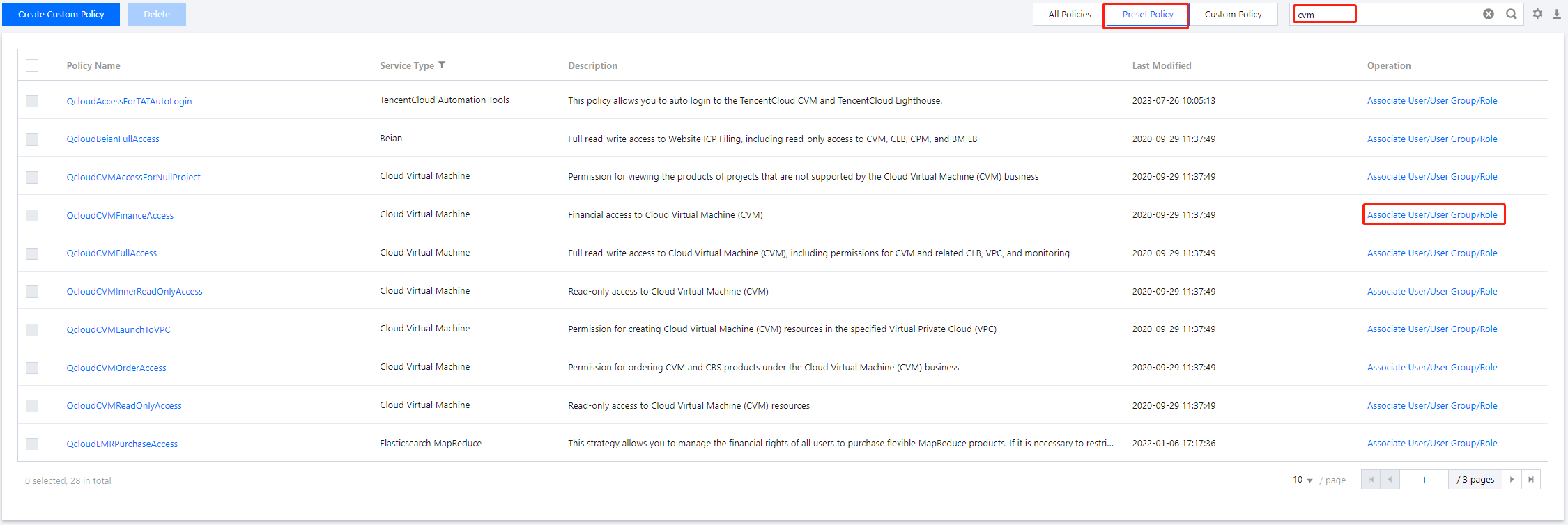Check the select-all header checkbox
Viewport: 1568px width, 525px height.
32,65
